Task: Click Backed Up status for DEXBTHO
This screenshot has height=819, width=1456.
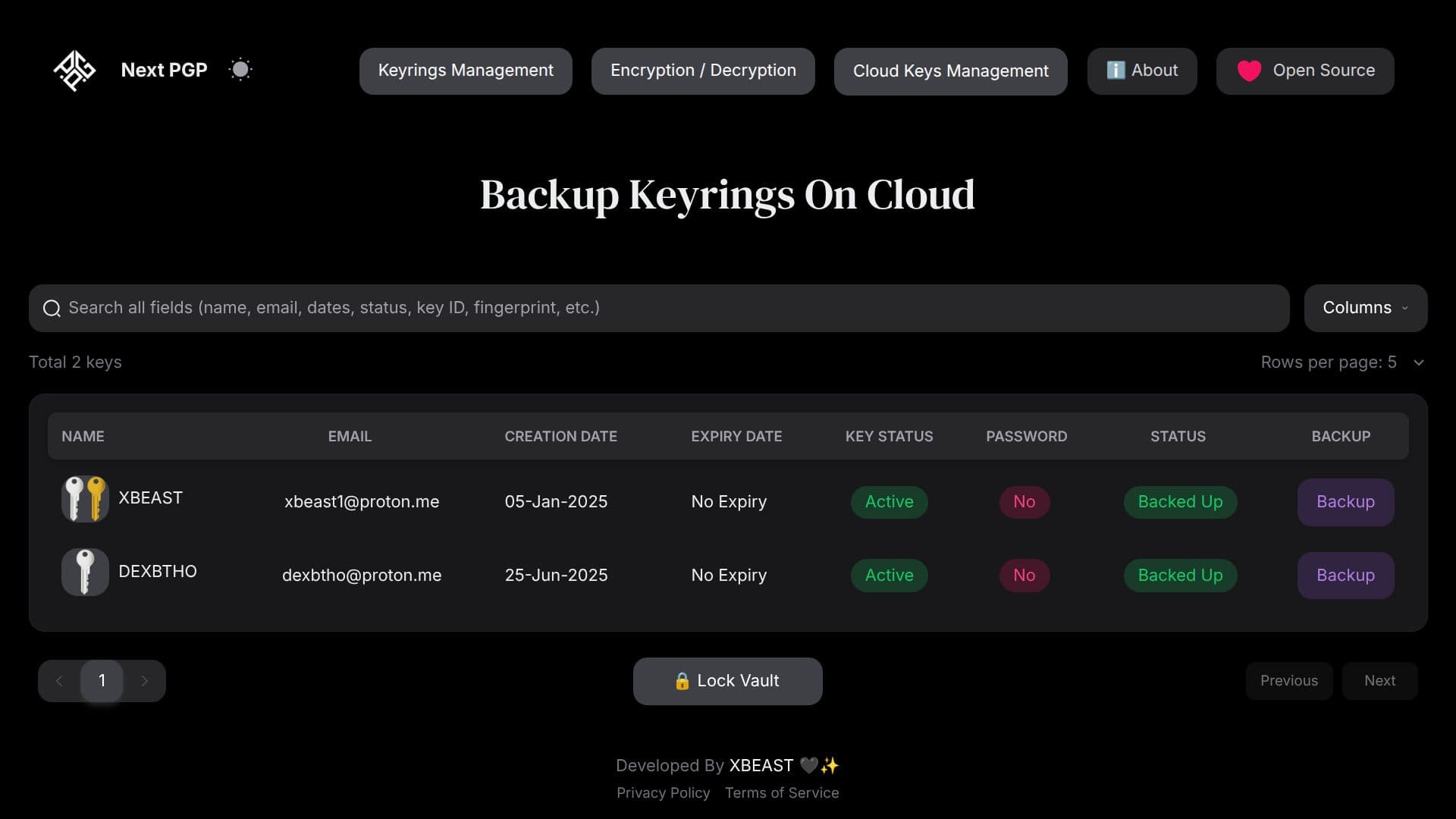Action: pos(1180,576)
